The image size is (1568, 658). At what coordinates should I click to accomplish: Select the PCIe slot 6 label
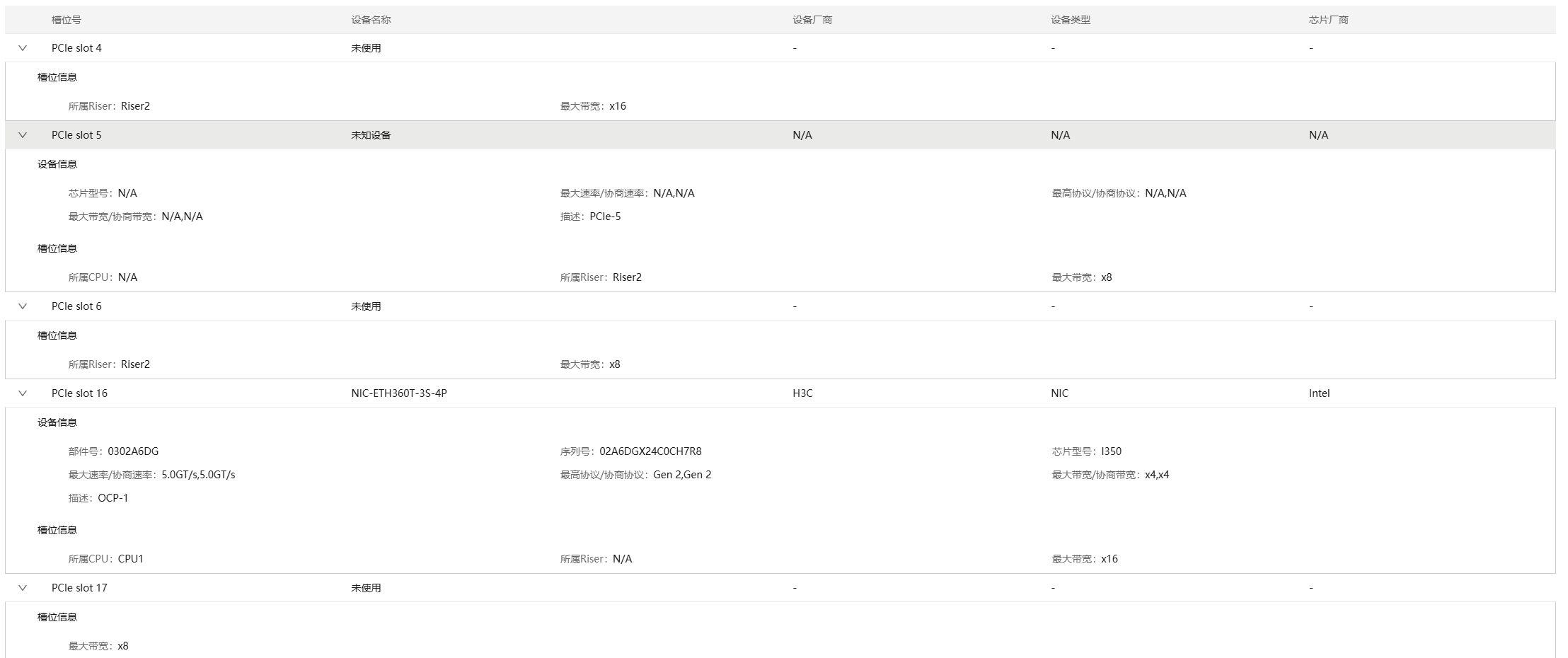click(76, 306)
